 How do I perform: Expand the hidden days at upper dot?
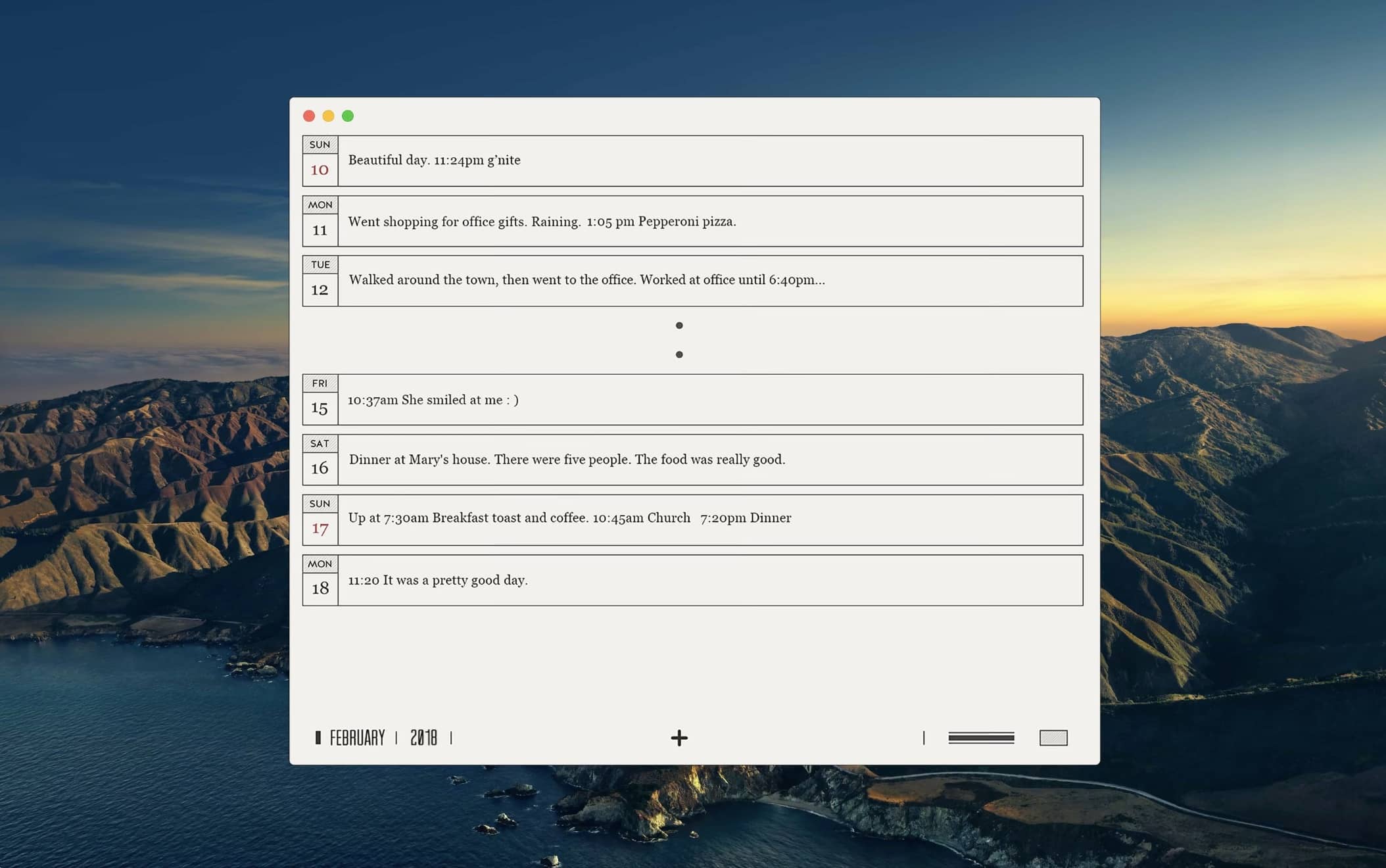coord(679,325)
